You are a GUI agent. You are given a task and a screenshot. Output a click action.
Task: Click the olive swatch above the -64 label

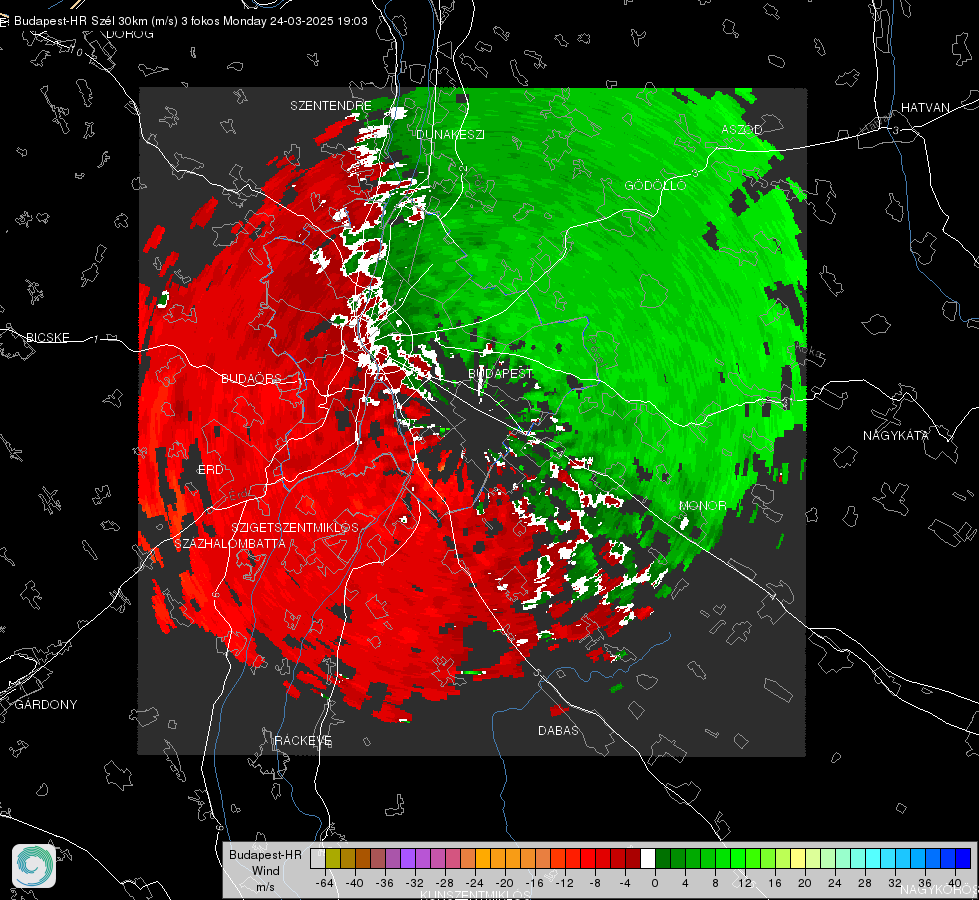333,859
